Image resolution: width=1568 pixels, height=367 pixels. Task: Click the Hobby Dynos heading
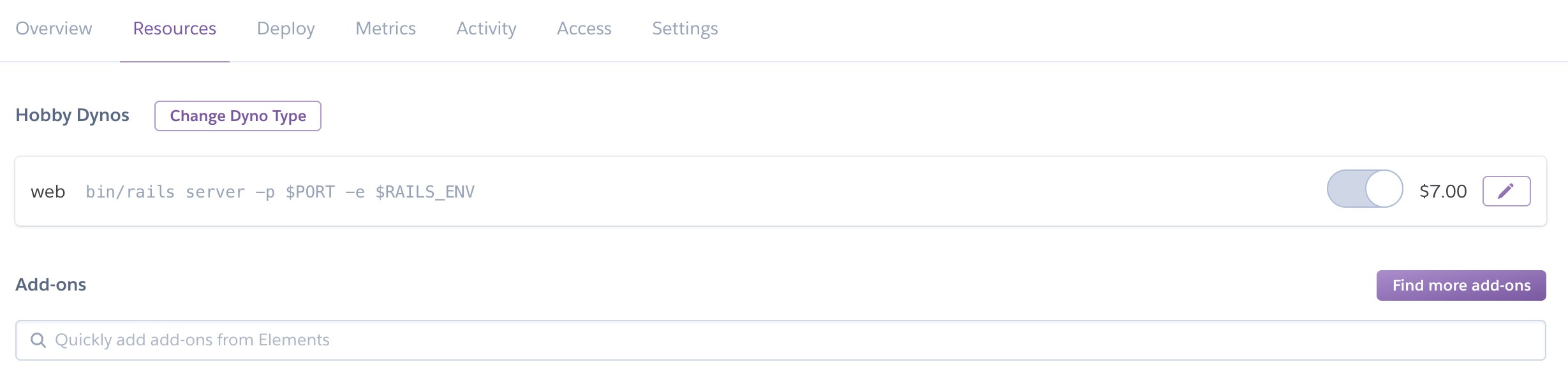(x=72, y=115)
